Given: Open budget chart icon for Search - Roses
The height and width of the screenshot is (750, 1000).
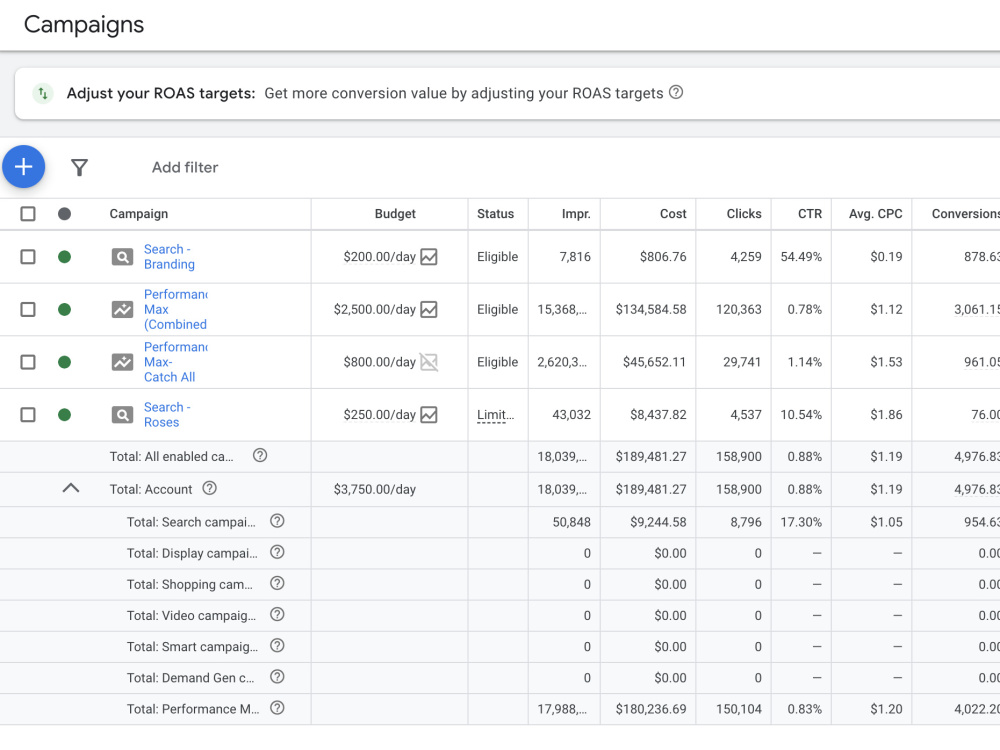Looking at the screenshot, I should pyautogui.click(x=429, y=415).
